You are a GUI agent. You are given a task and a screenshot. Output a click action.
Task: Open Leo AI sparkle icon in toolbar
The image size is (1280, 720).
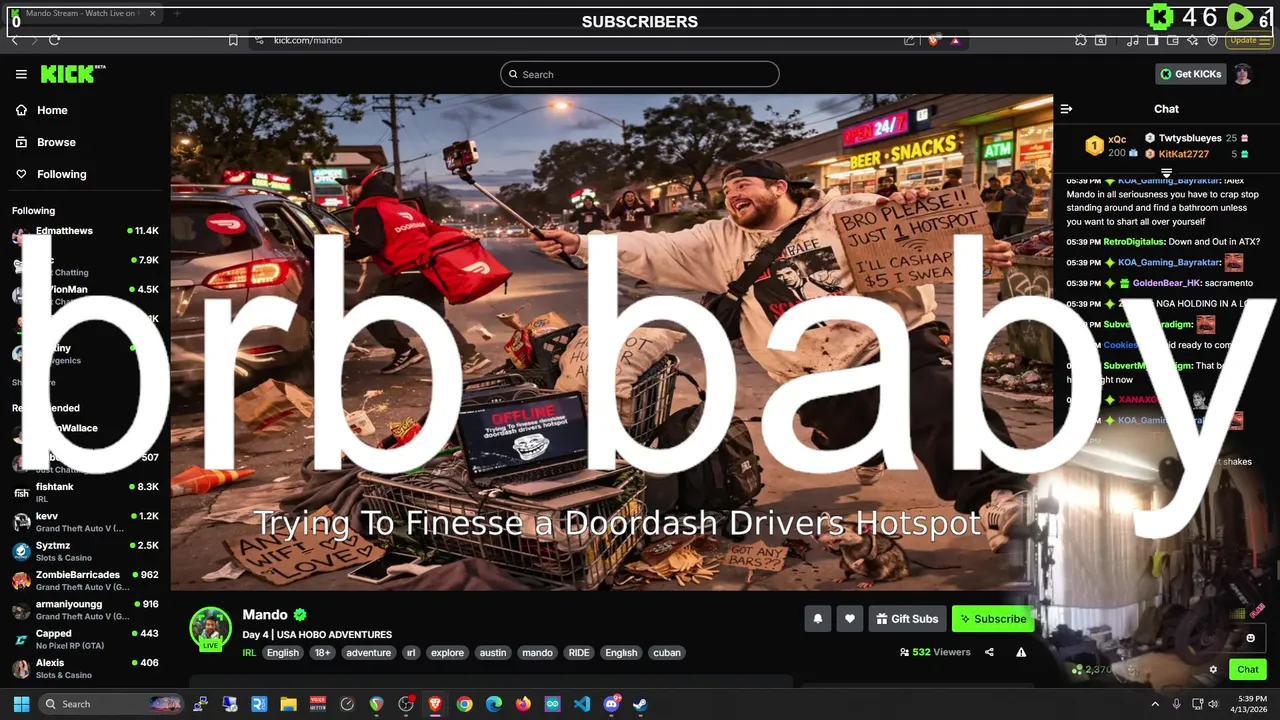[1192, 40]
